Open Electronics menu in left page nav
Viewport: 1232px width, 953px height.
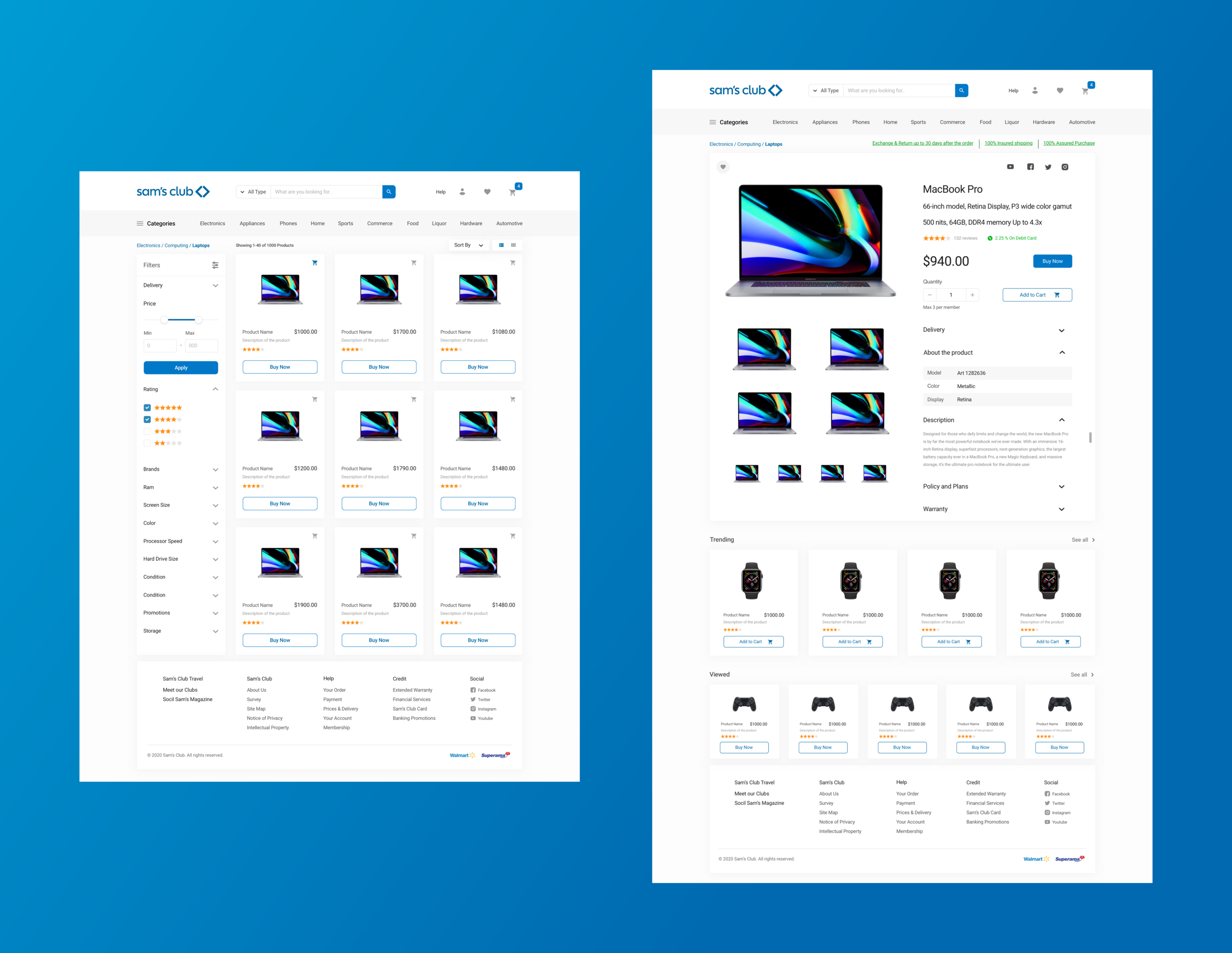point(212,223)
